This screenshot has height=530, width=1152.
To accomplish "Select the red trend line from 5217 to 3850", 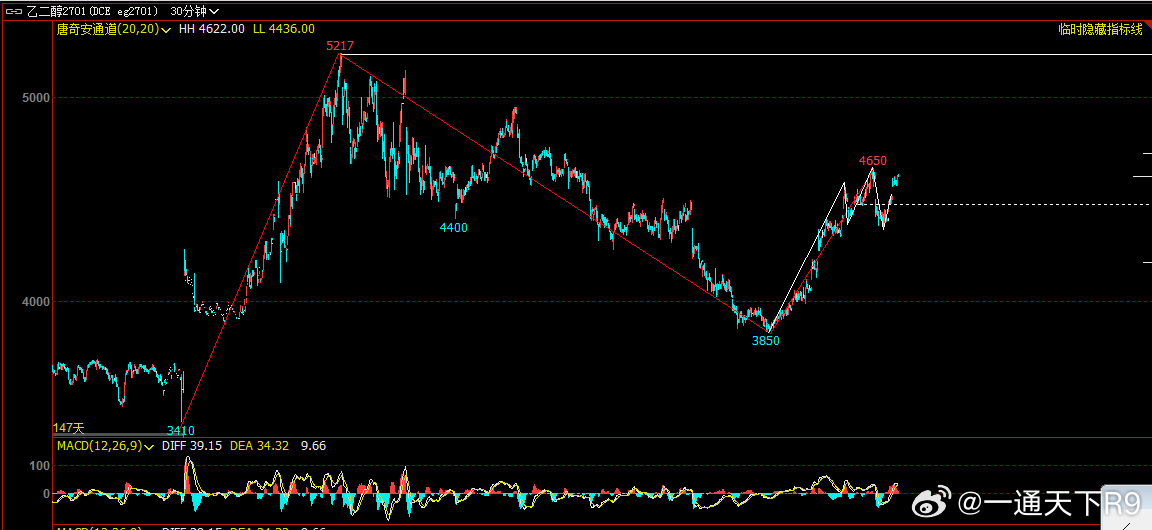I will coord(554,194).
